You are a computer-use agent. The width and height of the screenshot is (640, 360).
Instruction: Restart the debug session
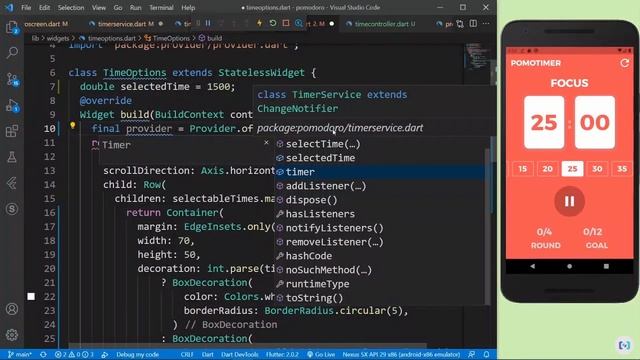point(273,24)
